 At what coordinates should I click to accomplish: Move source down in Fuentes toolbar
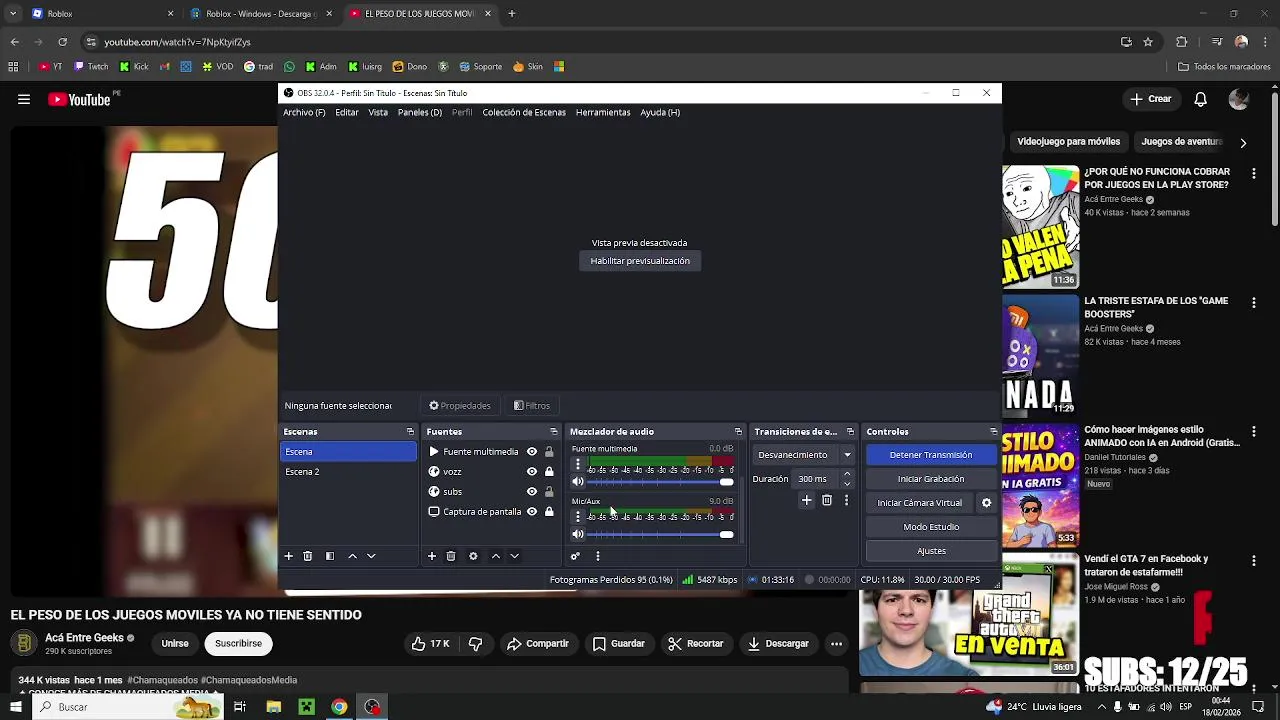coord(514,556)
